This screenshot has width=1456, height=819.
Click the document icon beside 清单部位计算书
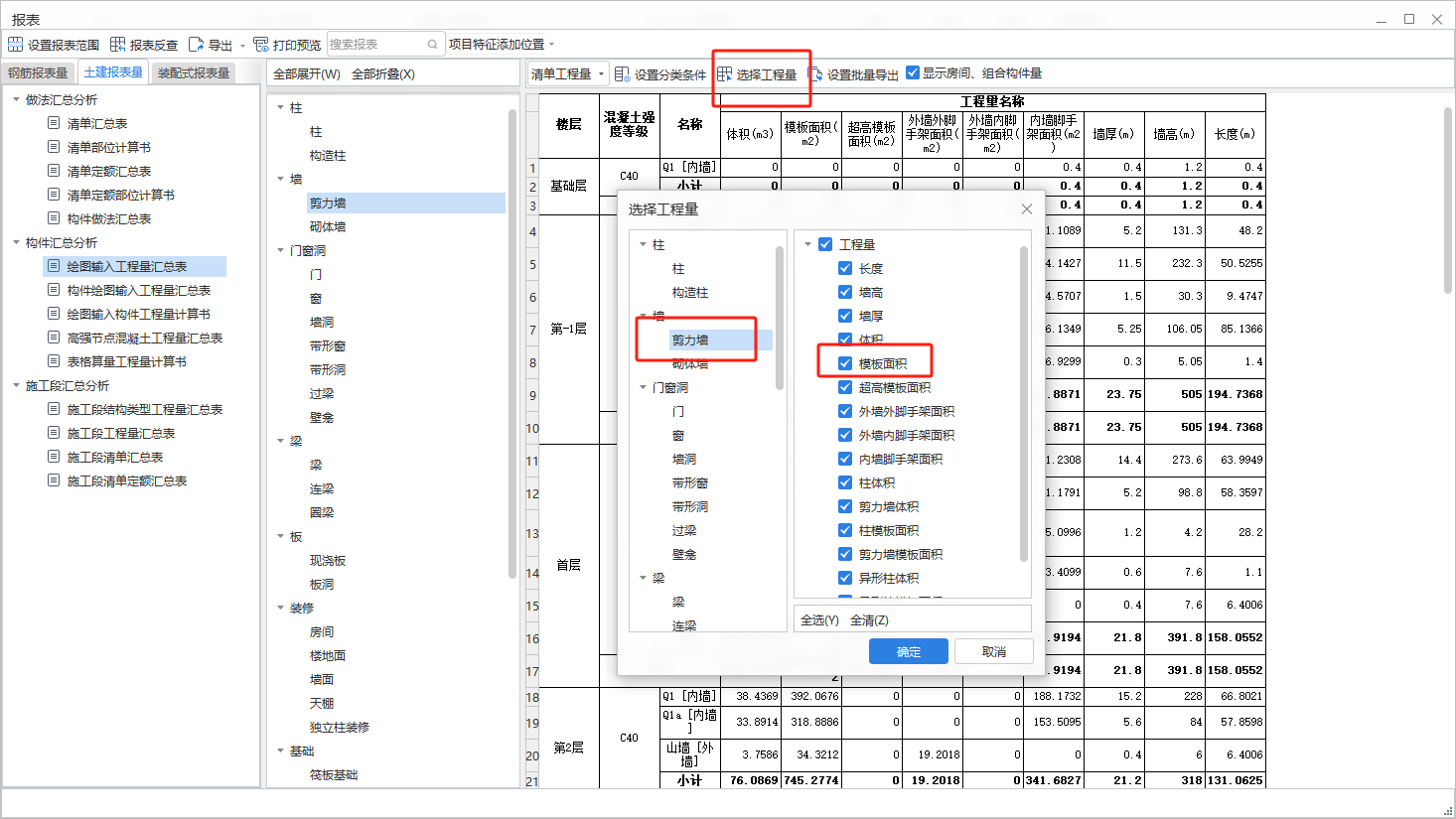coord(54,147)
